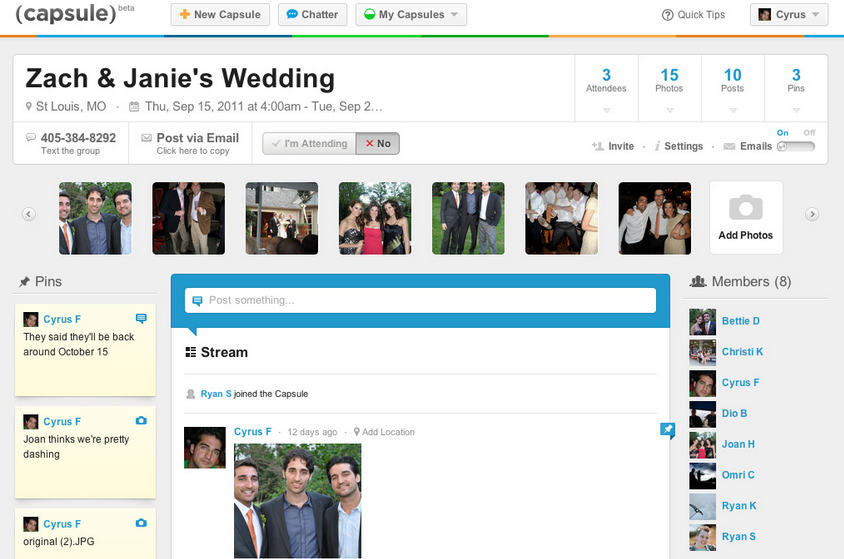Image resolution: width=844 pixels, height=559 pixels.
Task: Open member Joan H
Action: (738, 444)
